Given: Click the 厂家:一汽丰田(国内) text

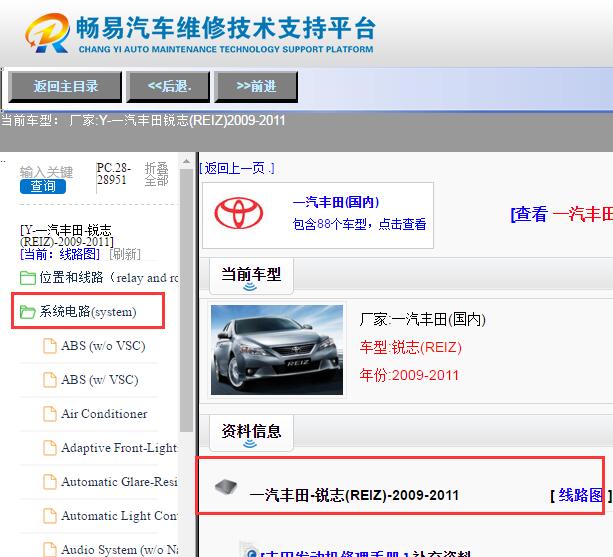Looking at the screenshot, I should tap(422, 319).
